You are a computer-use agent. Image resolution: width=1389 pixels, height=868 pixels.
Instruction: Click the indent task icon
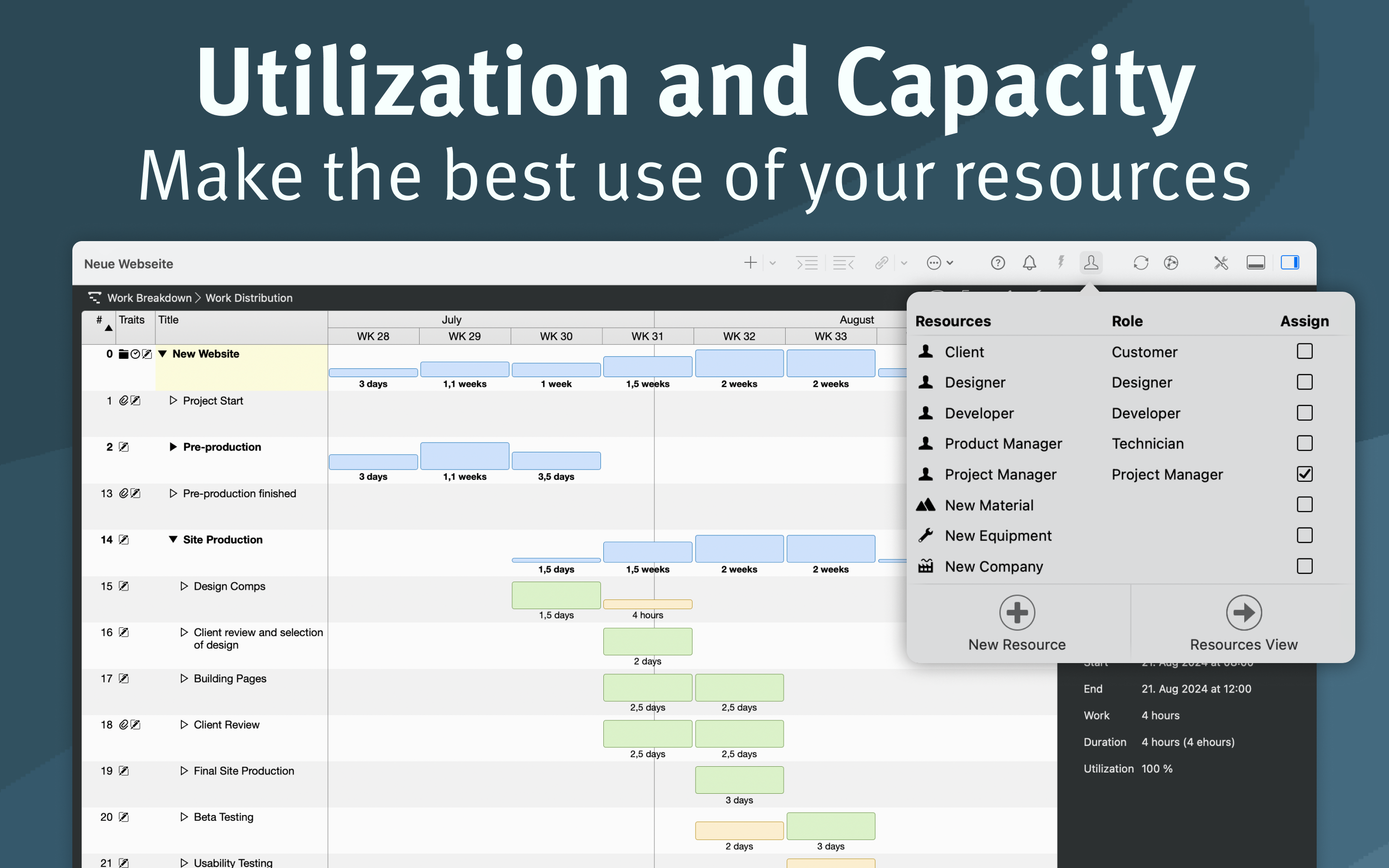tap(807, 263)
